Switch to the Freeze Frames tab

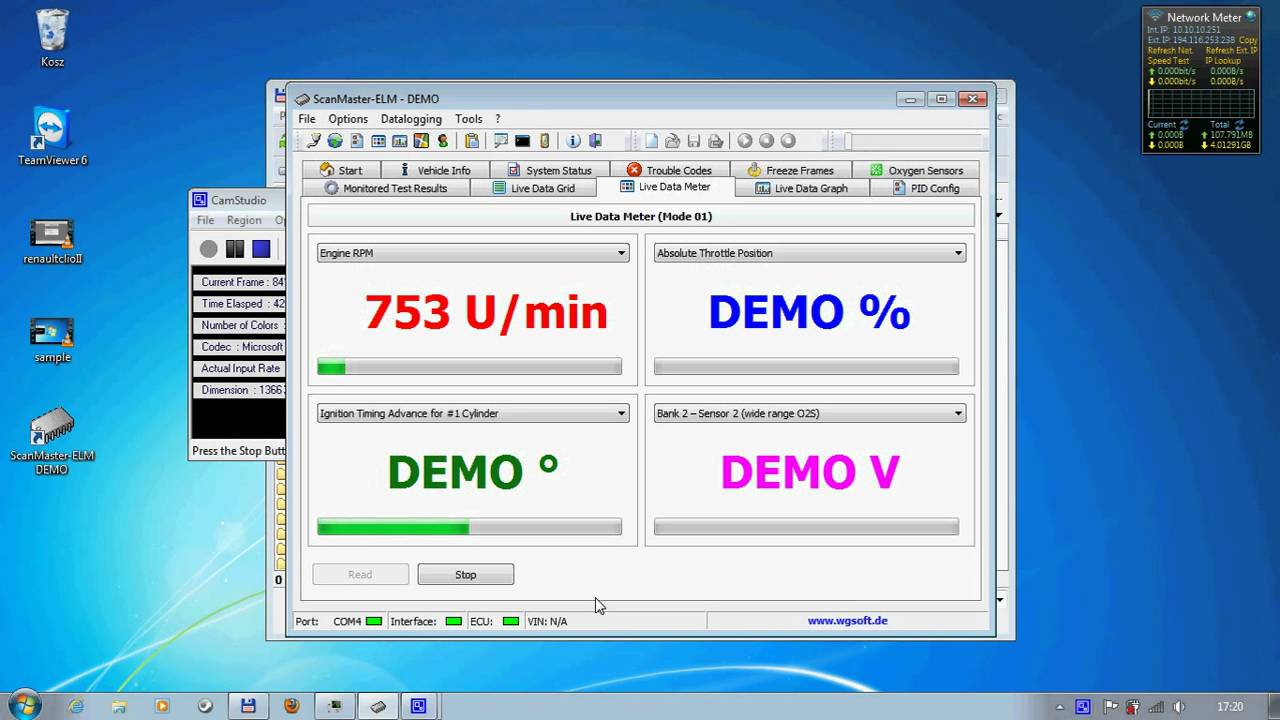point(790,170)
